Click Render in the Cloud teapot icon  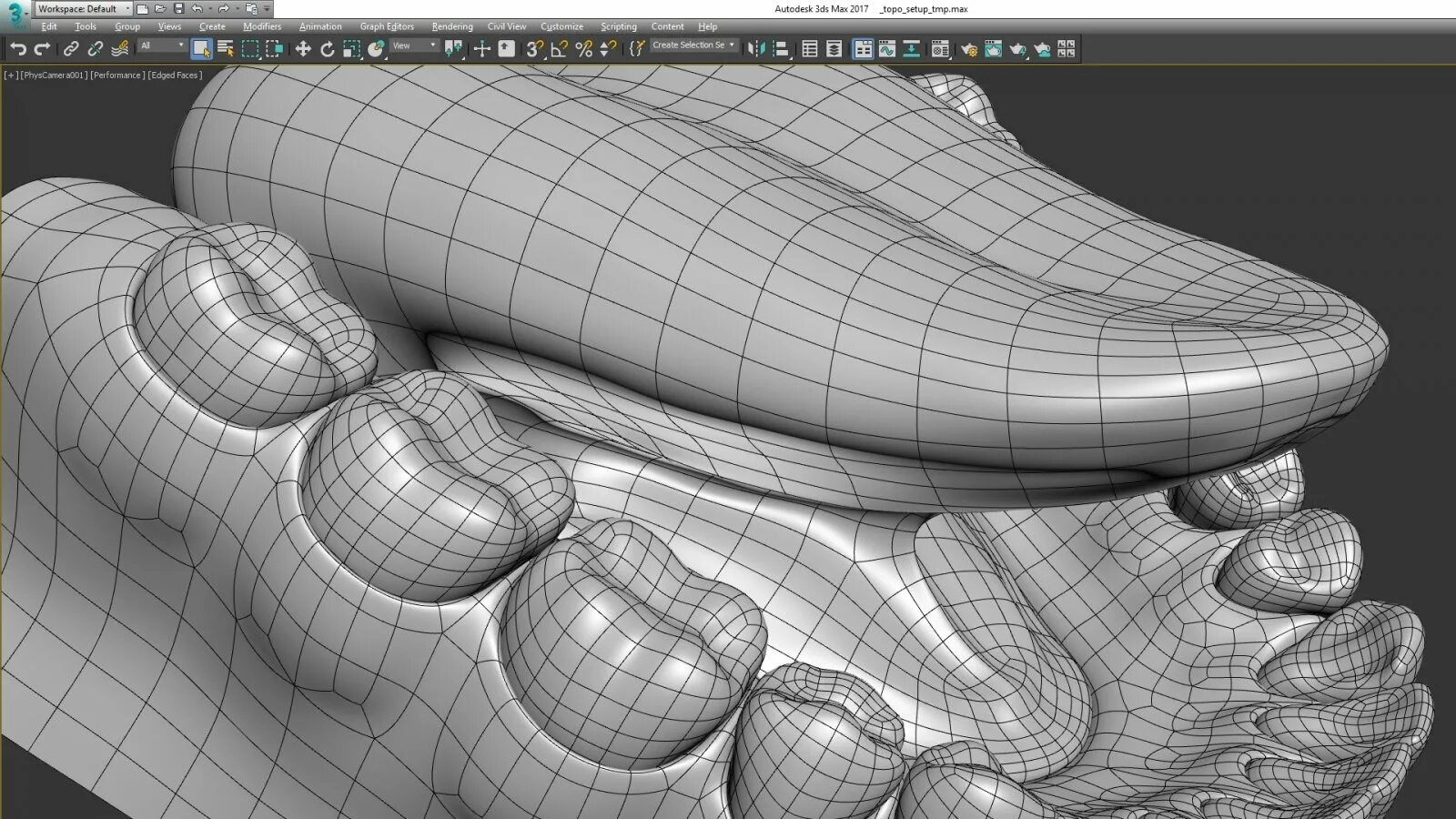pos(1042,49)
